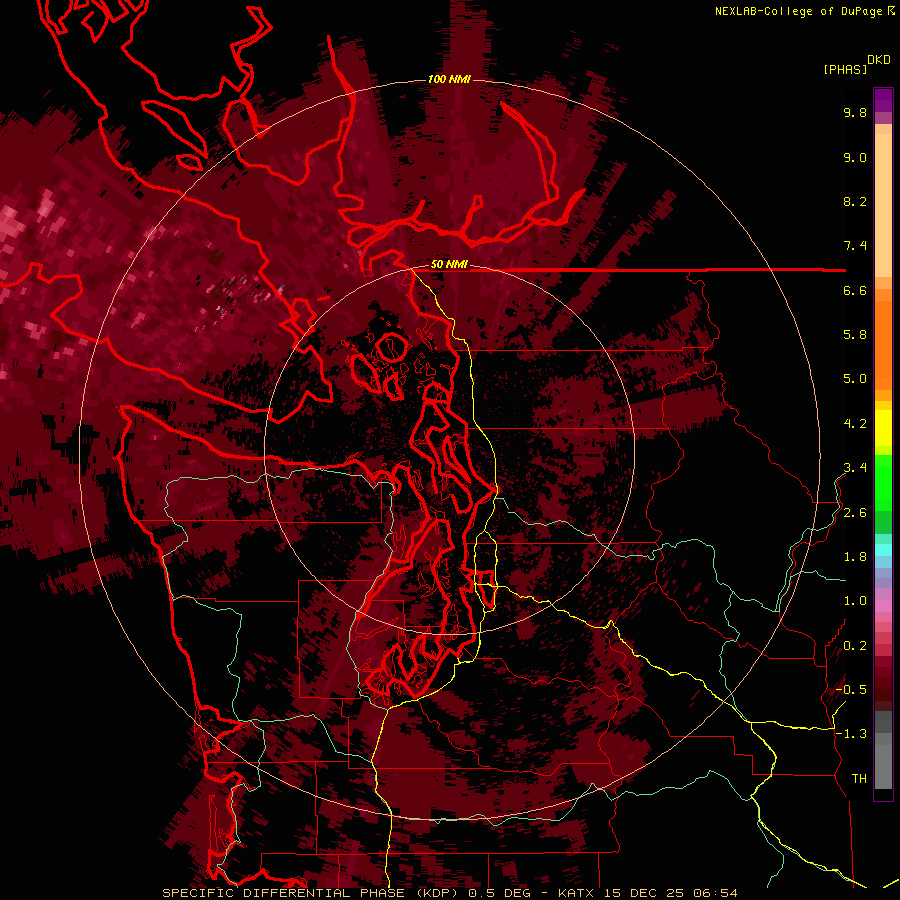Click the 4.2 color scale value
900x900 pixels.
point(855,424)
